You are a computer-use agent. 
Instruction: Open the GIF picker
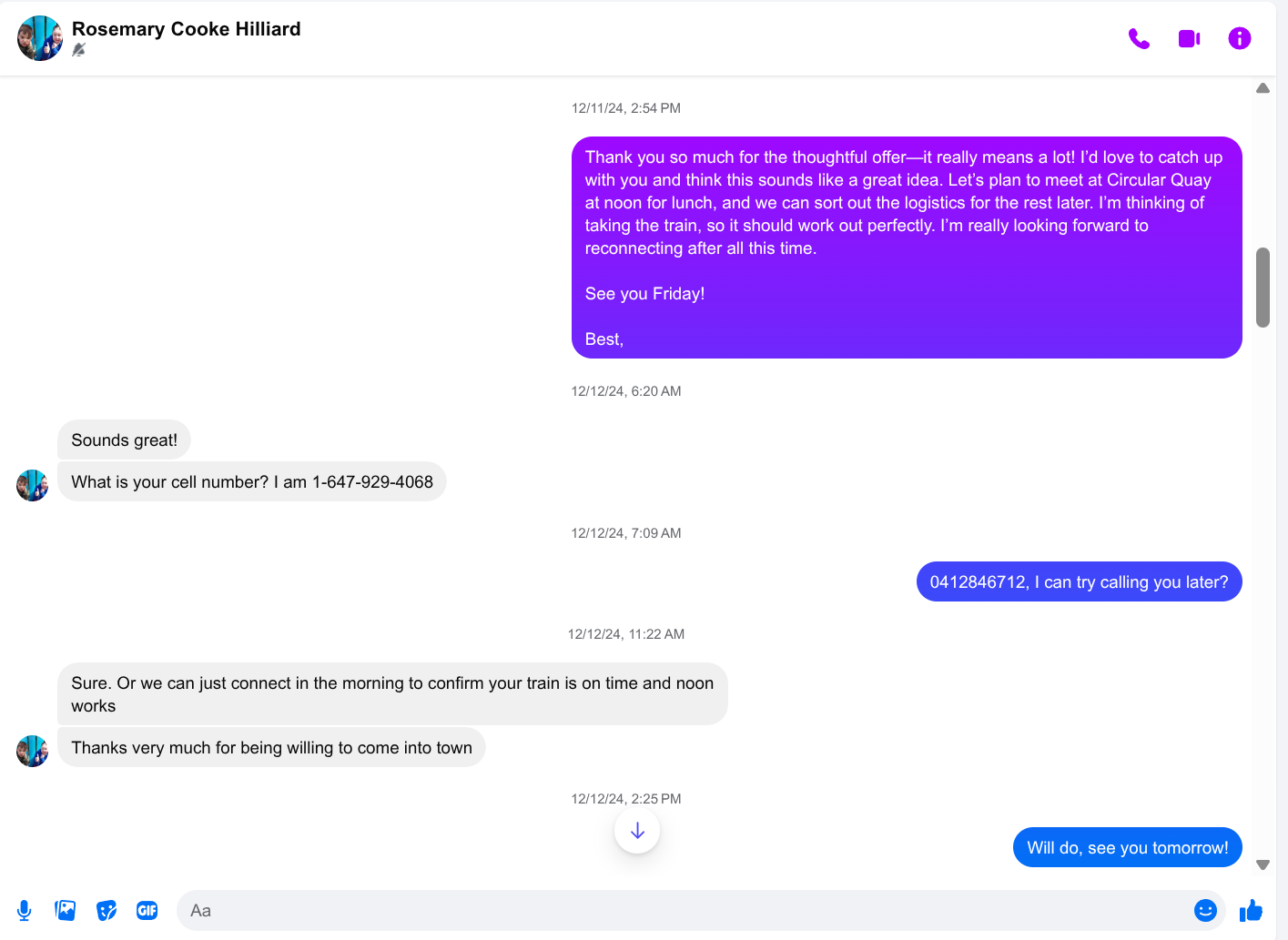(147, 910)
